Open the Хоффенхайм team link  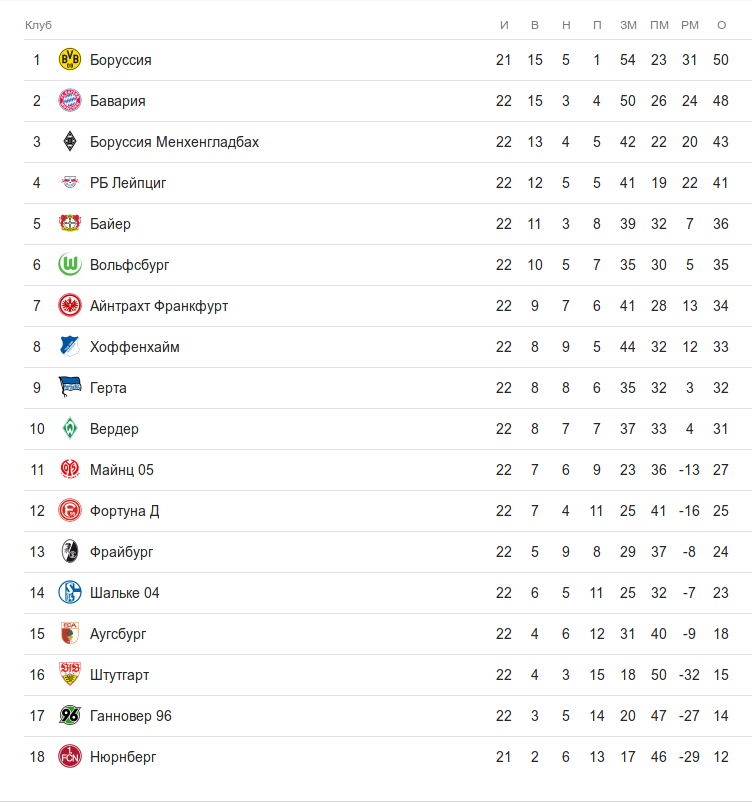click(135, 347)
